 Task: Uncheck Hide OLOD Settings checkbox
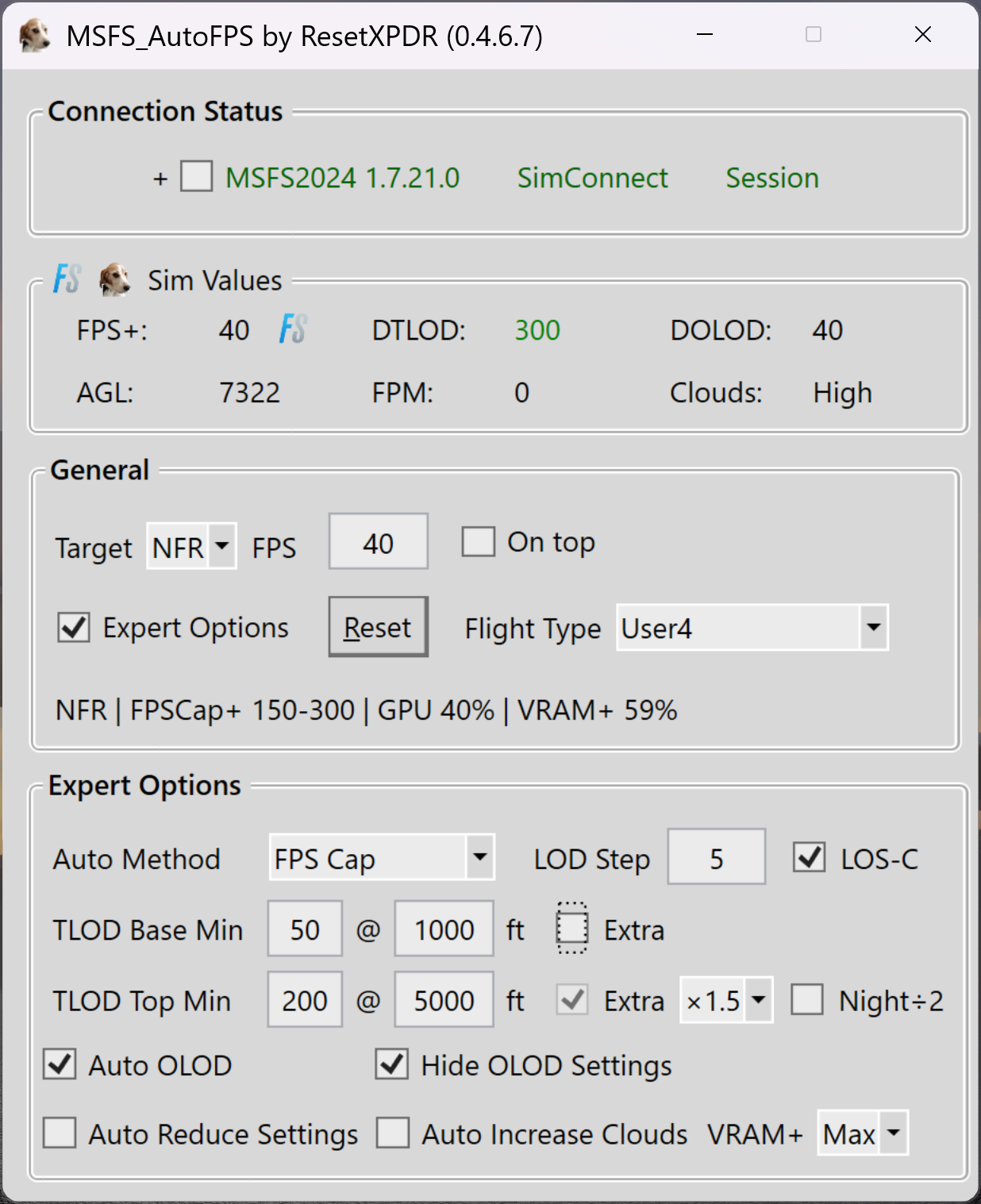(392, 1064)
